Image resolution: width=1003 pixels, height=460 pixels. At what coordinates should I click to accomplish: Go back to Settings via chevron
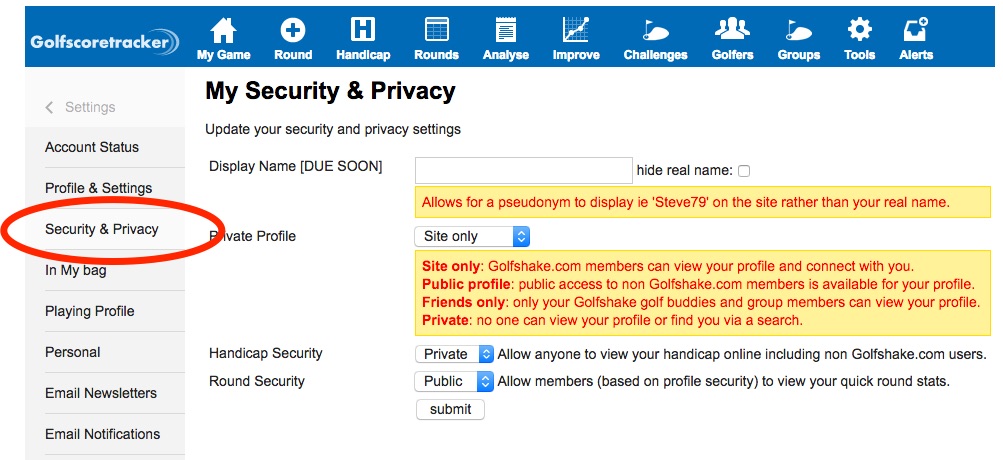pyautogui.click(x=50, y=107)
